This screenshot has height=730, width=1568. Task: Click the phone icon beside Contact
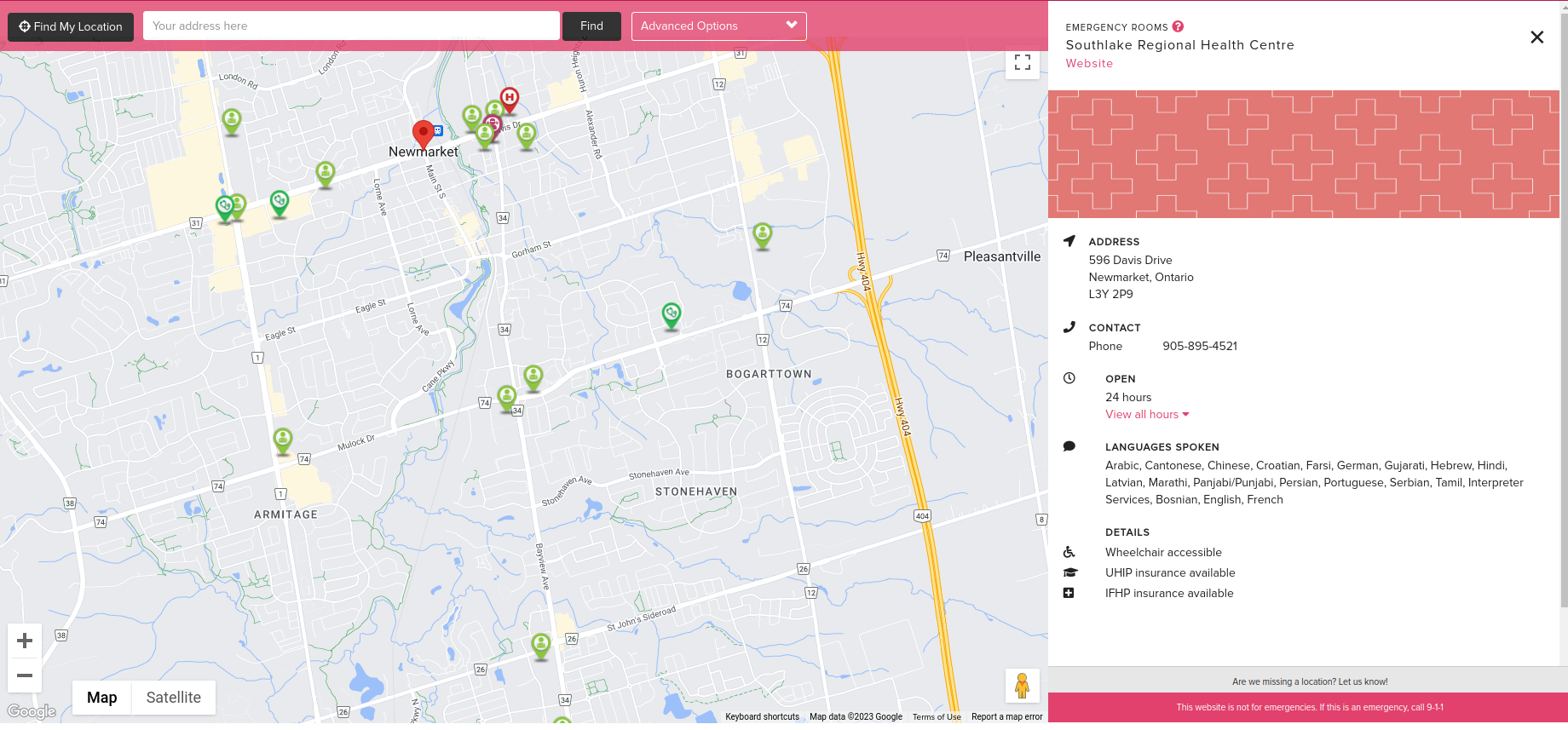point(1069,327)
